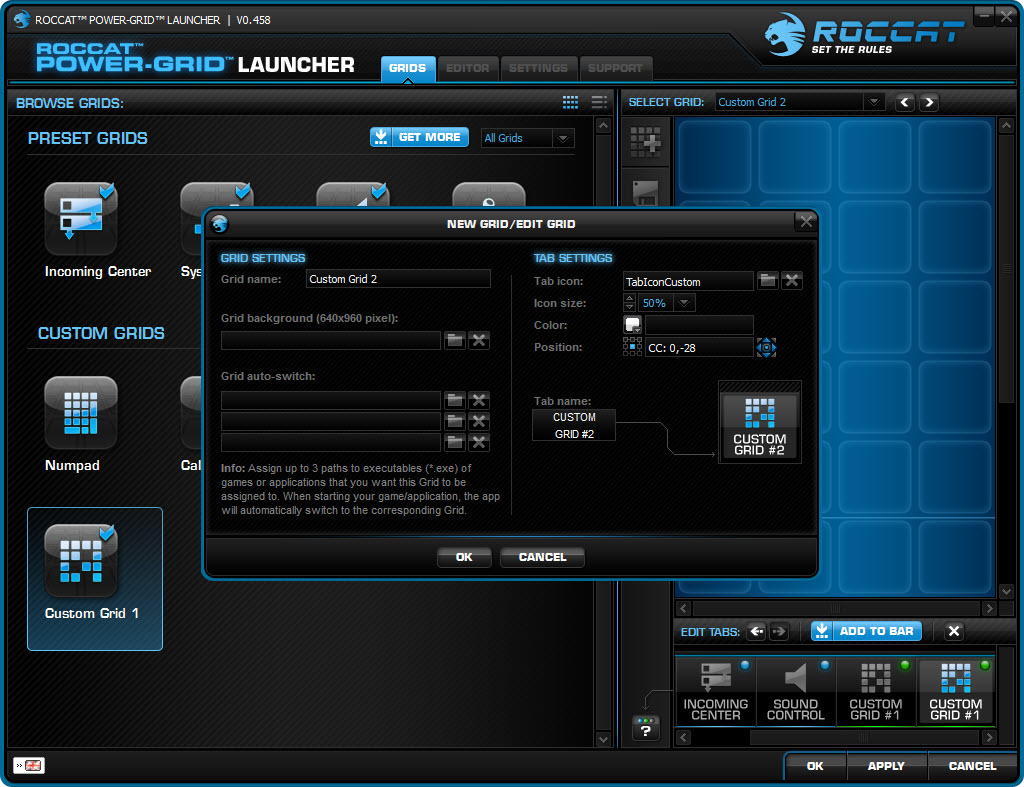Open the EDITOR tab

(468, 68)
